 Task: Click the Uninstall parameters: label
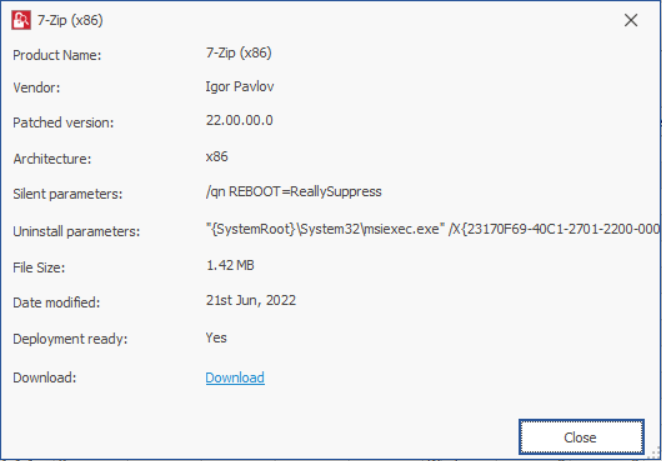tap(76, 232)
